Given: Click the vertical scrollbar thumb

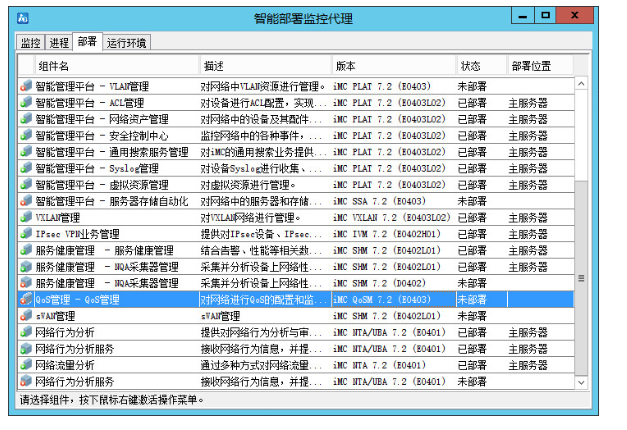Looking at the screenshot, I should 581,278.
